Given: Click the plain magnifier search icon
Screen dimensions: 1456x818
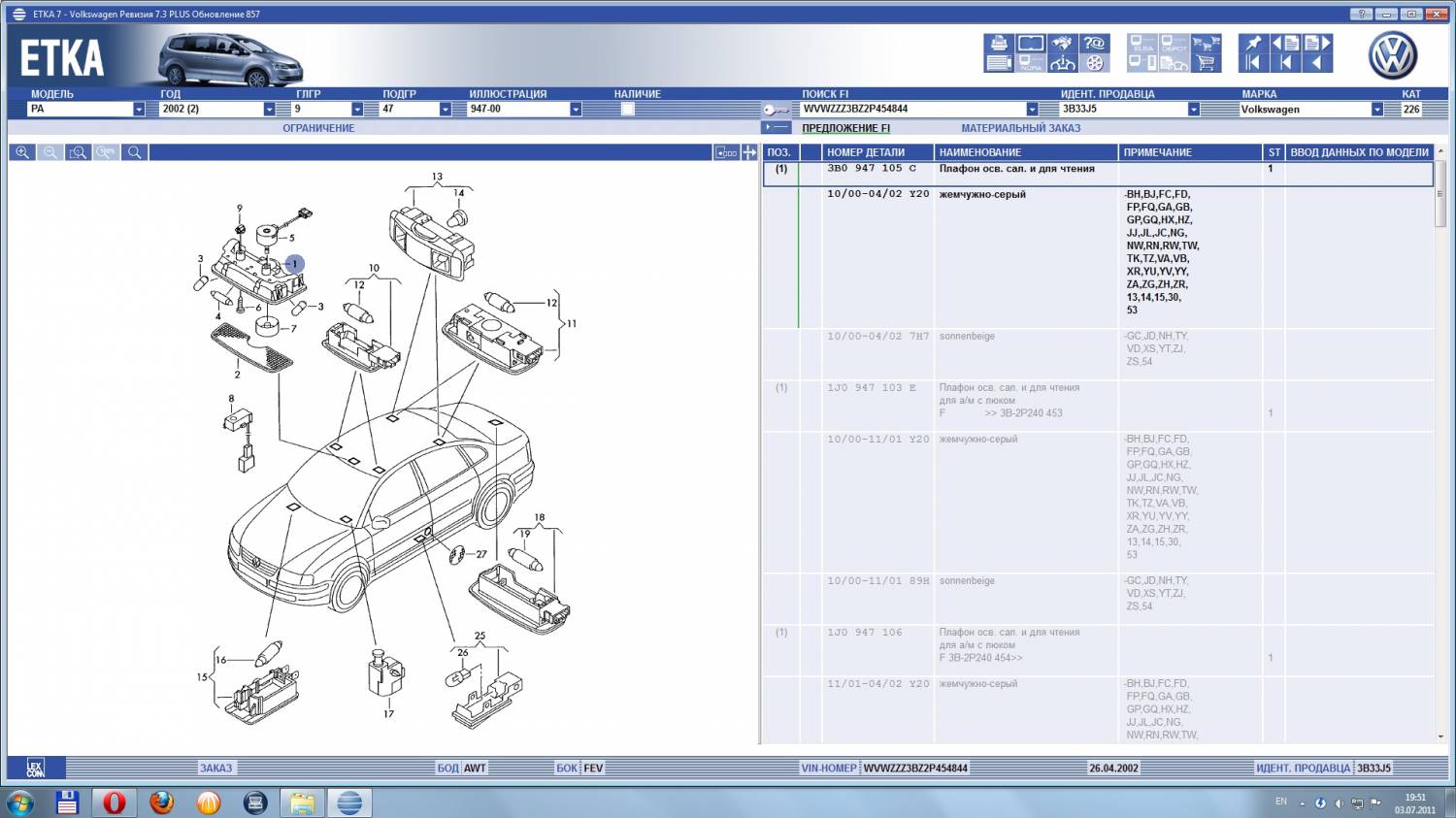Looking at the screenshot, I should pos(135,152).
